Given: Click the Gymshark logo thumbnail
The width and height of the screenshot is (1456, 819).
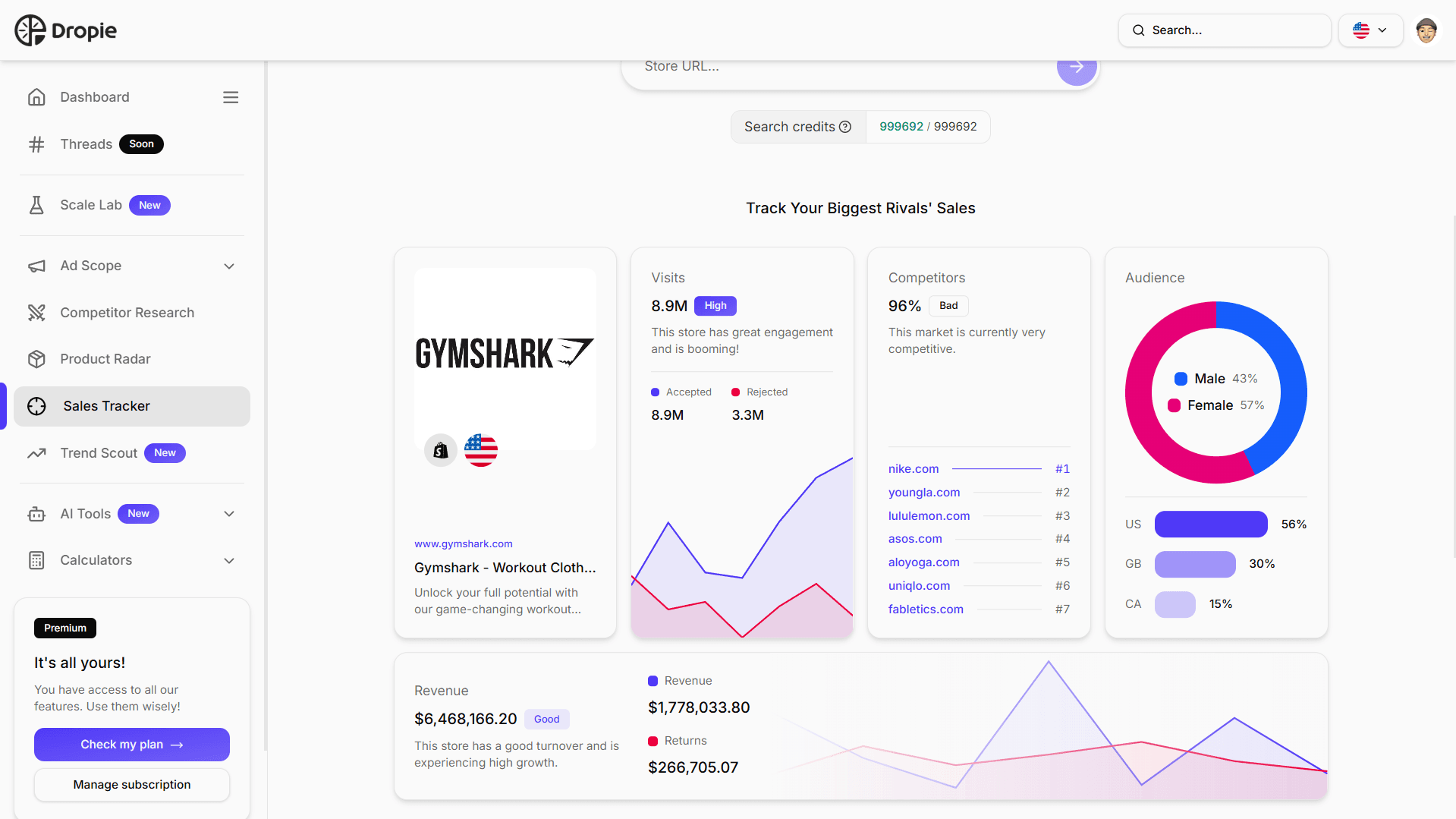Looking at the screenshot, I should point(505,354).
